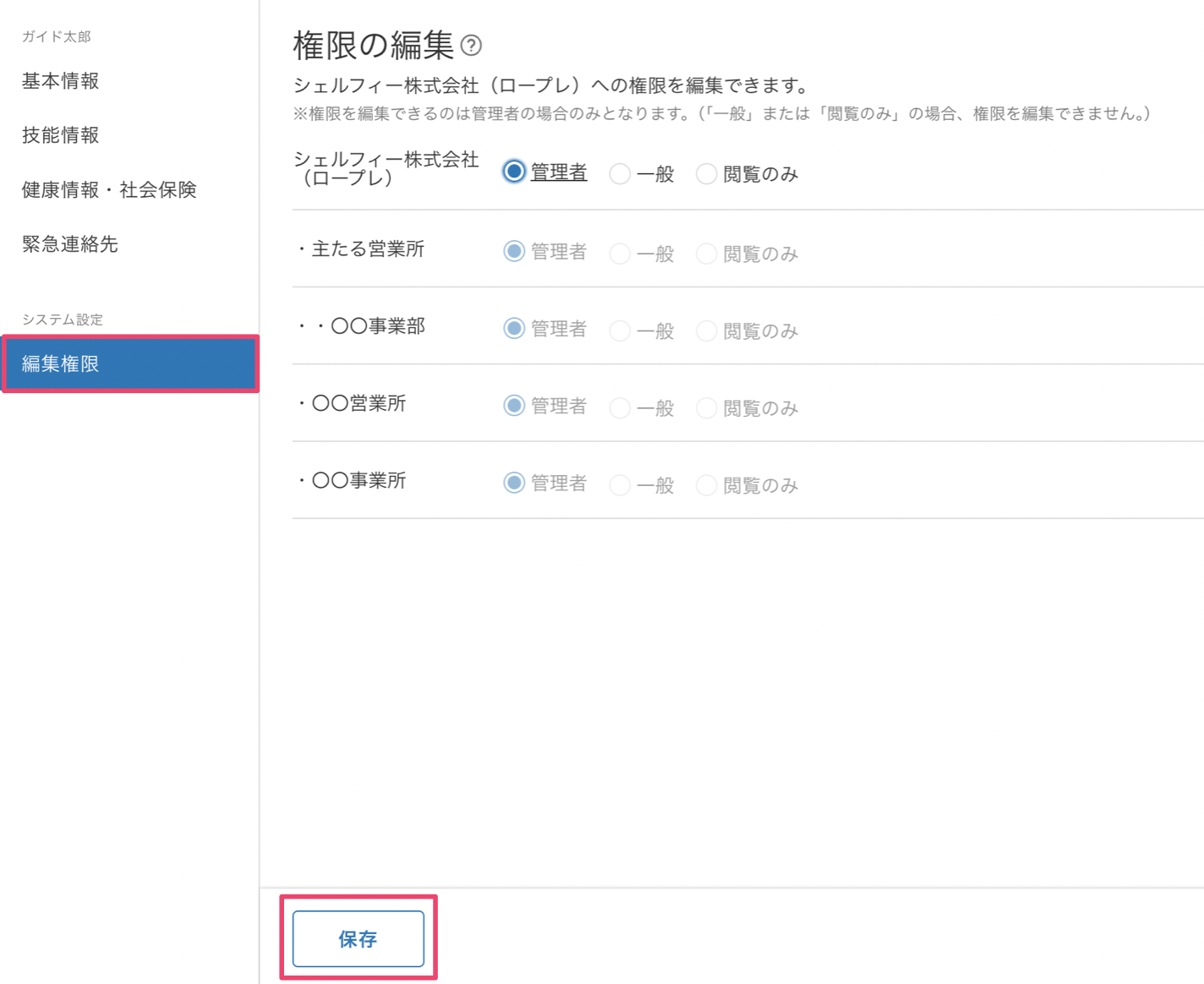Select 管理者 radio in 主たる営業所 row
This screenshot has width=1204, height=984.
514,251
